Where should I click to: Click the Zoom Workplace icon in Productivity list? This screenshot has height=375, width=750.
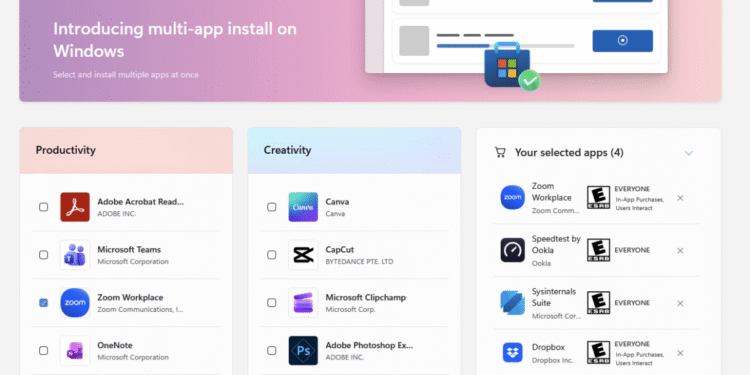click(75, 302)
